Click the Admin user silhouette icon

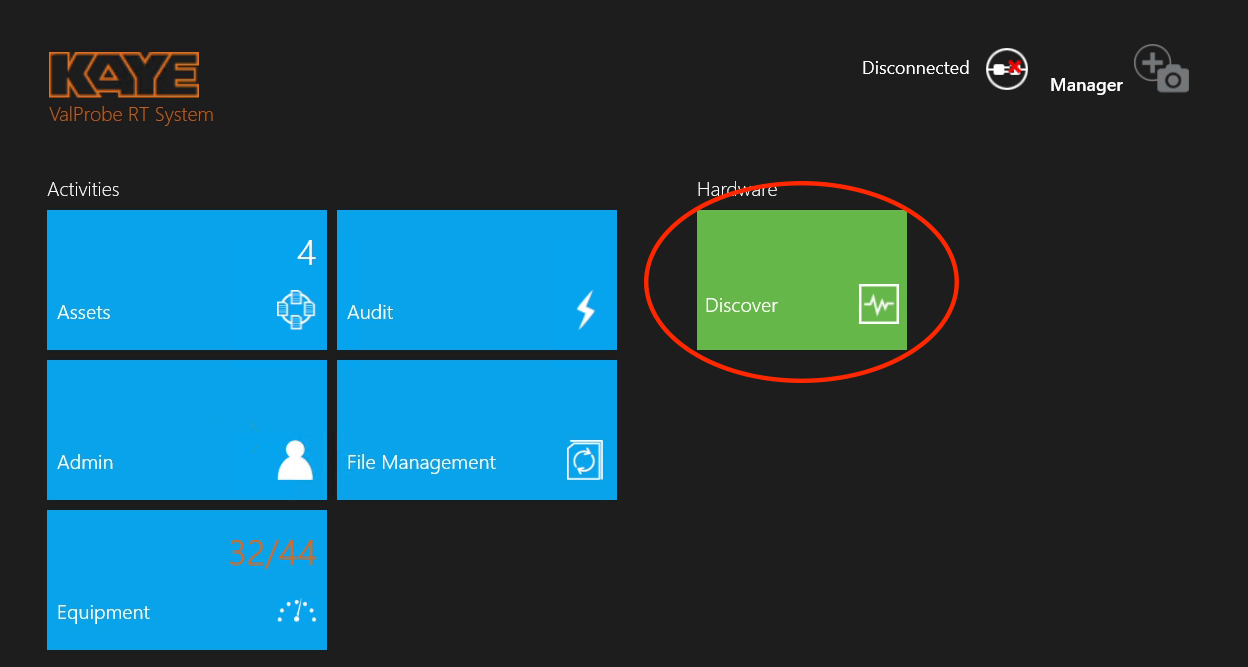[295, 461]
